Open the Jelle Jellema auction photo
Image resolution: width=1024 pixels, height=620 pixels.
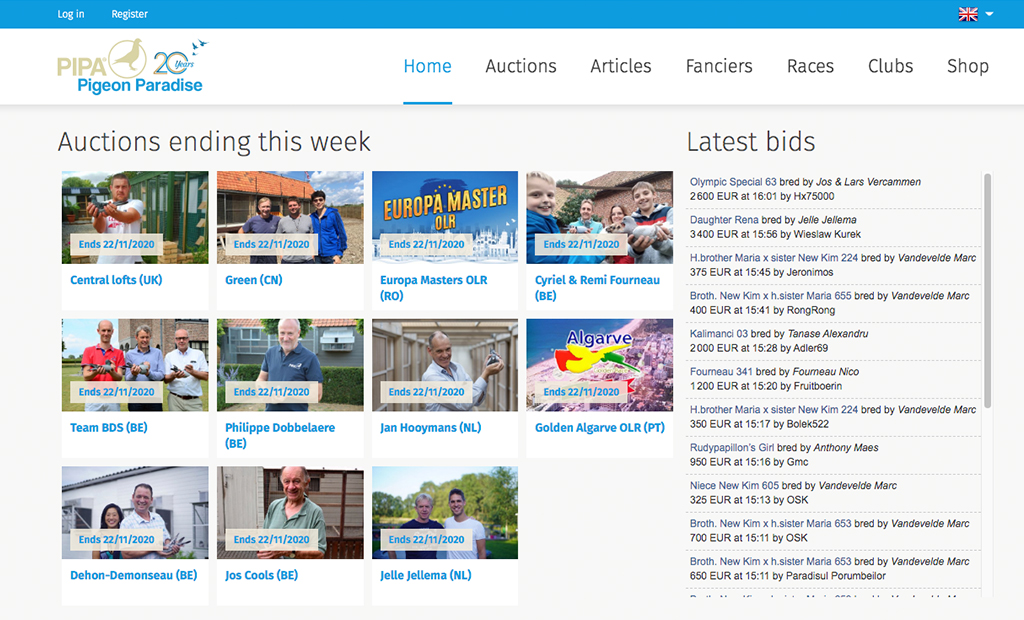[x=445, y=513]
